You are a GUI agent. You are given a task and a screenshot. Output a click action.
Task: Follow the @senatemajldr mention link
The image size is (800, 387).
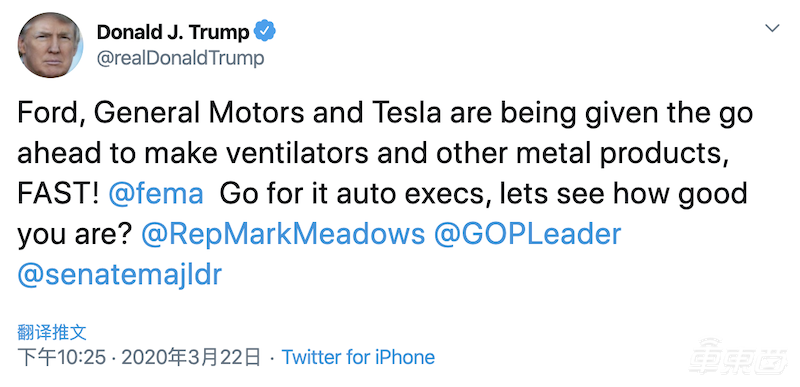pyautogui.click(x=120, y=274)
